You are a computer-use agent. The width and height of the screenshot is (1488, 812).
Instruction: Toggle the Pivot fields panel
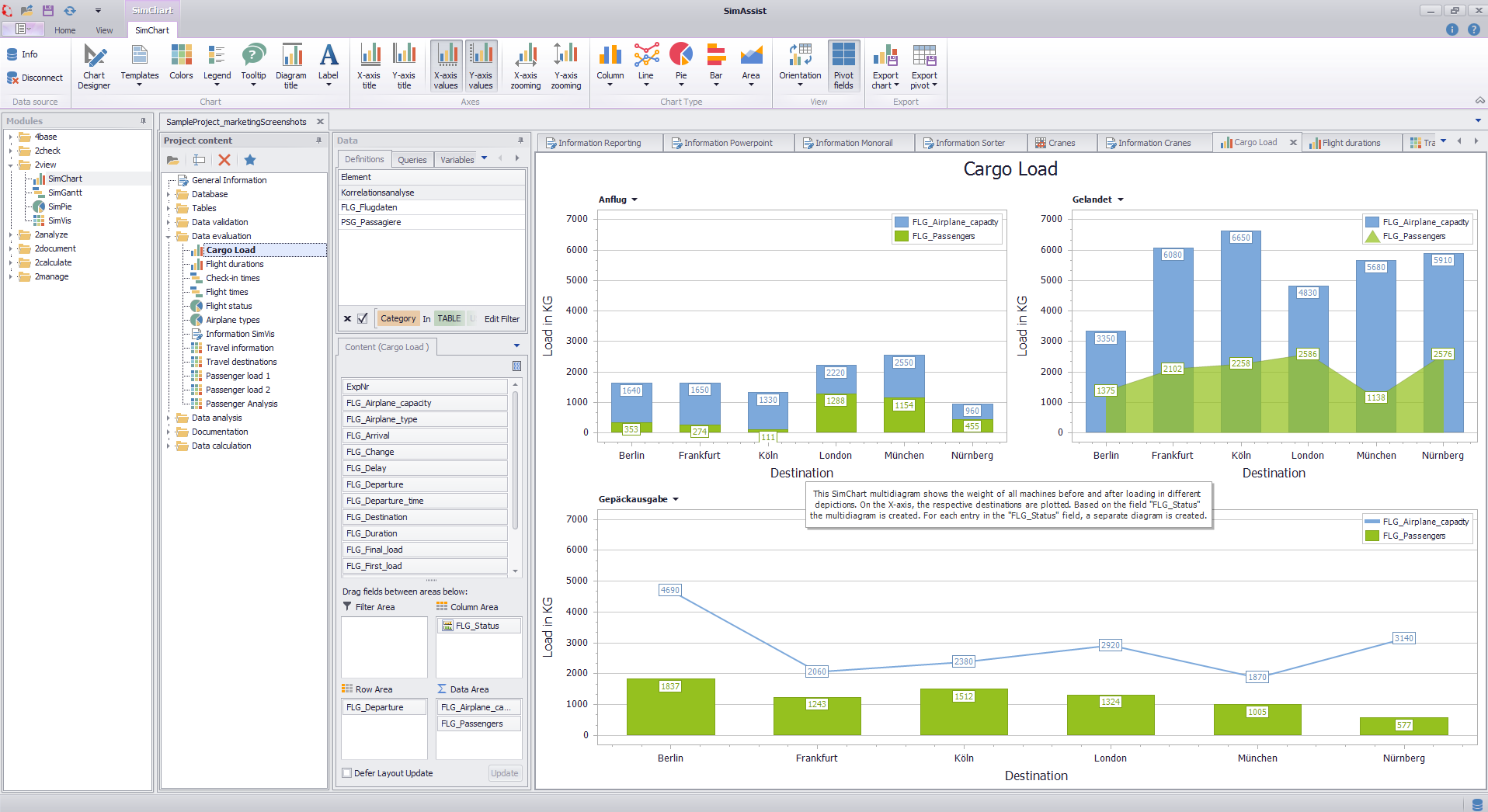click(843, 67)
